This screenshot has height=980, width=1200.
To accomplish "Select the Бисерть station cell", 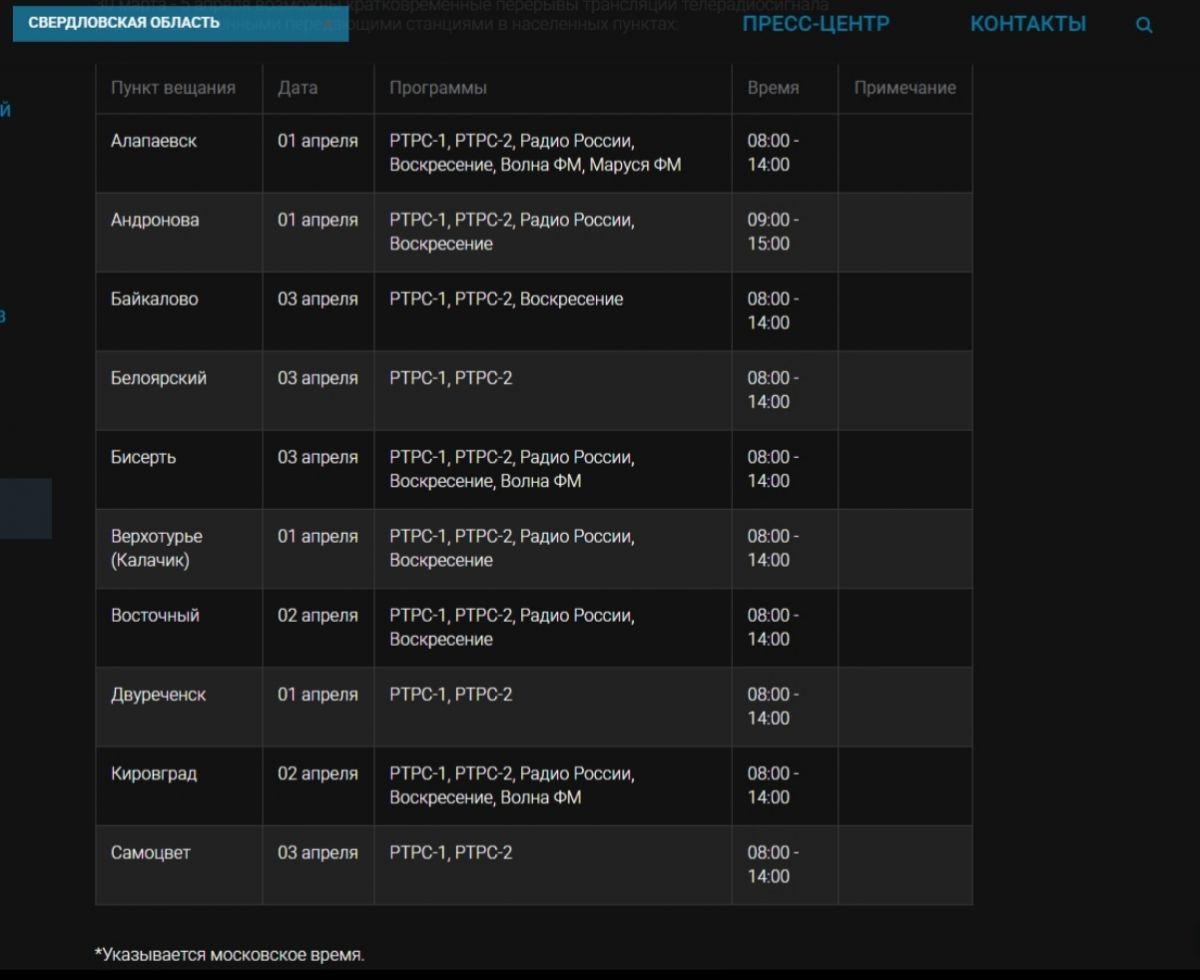I will click(x=143, y=457).
